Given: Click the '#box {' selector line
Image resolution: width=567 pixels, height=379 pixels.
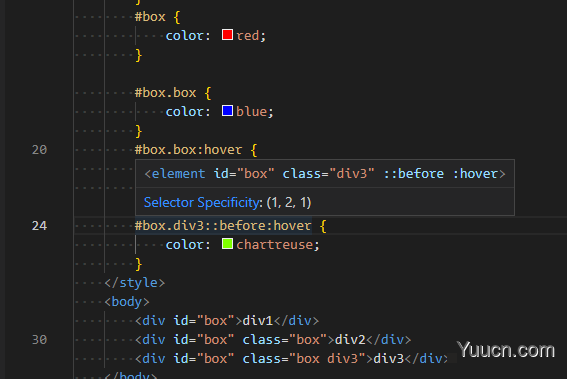Looking at the screenshot, I should point(157,17).
